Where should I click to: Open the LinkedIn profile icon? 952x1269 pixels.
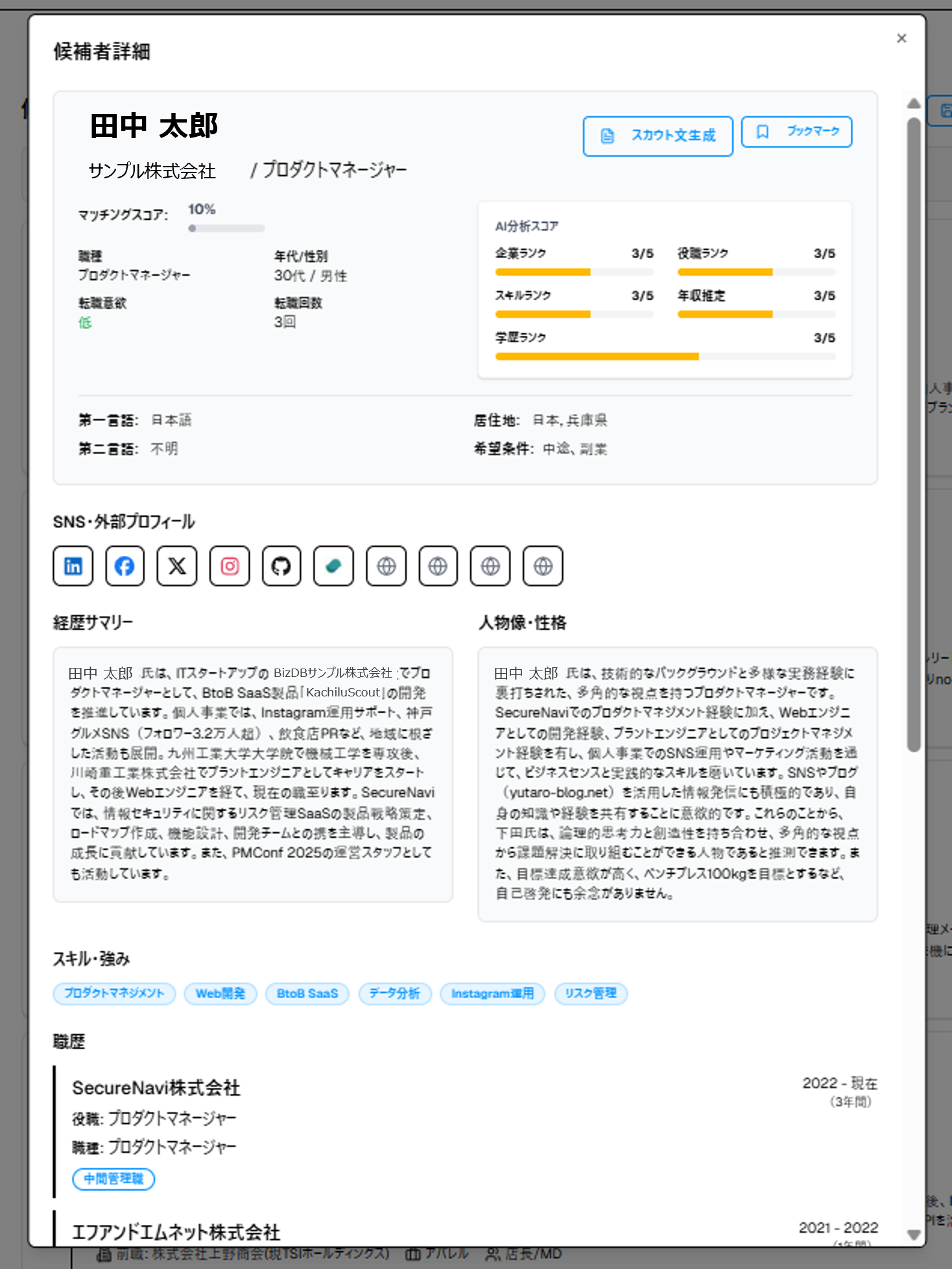[x=73, y=566]
